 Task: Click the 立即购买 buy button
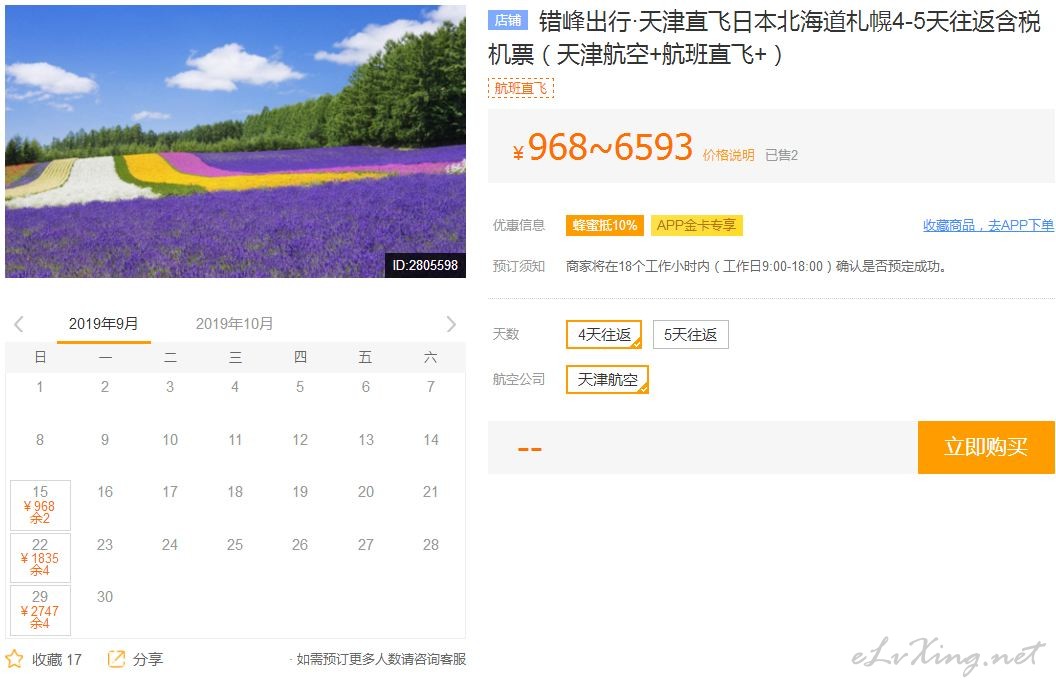(x=986, y=447)
